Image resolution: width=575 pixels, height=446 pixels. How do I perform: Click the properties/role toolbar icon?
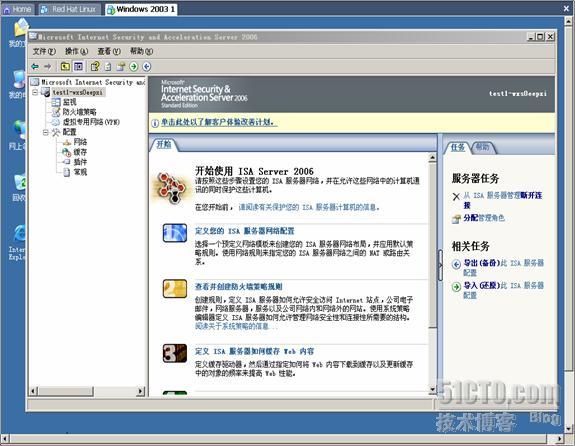pos(121,66)
